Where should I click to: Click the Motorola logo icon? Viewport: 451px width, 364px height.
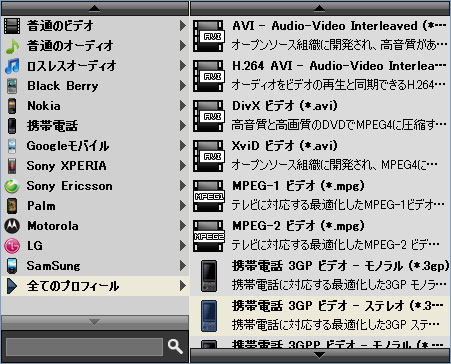(12, 226)
